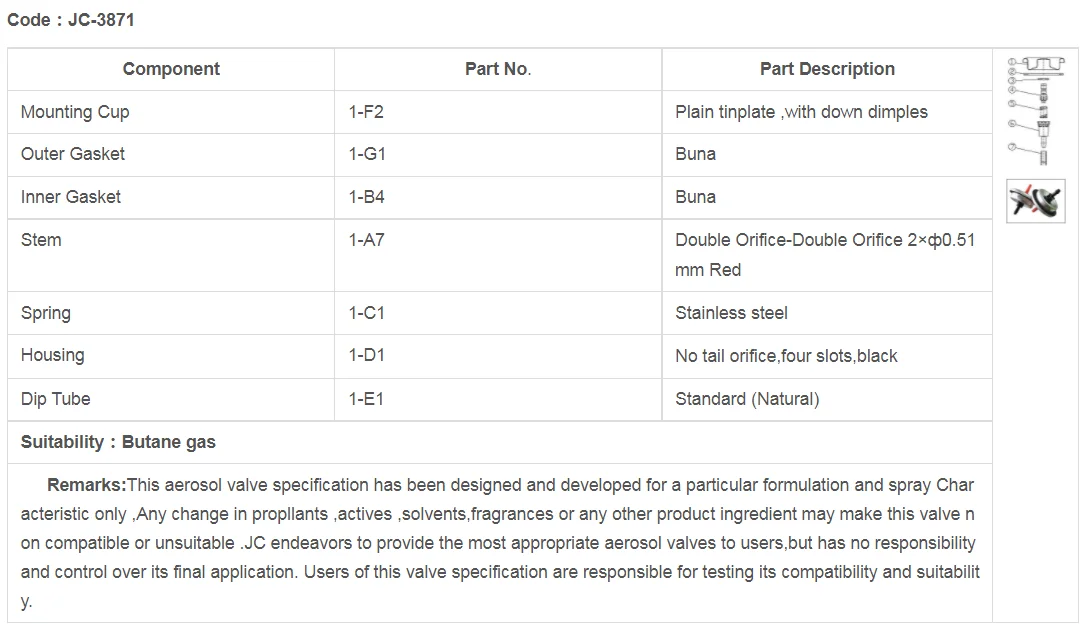
Task: Select the Mounting Cup component cell
Action: point(171,112)
